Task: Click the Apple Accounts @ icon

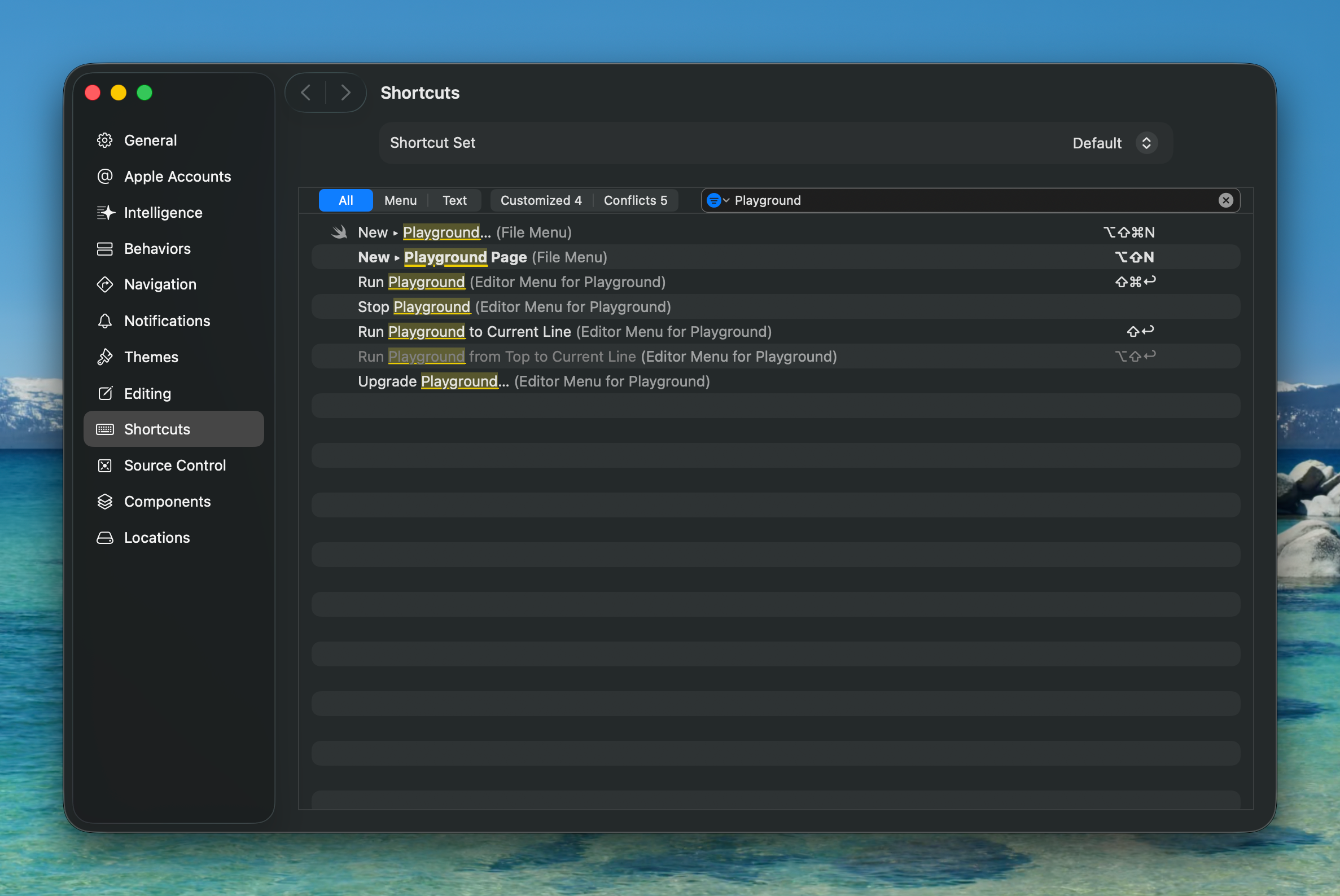Action: (104, 176)
